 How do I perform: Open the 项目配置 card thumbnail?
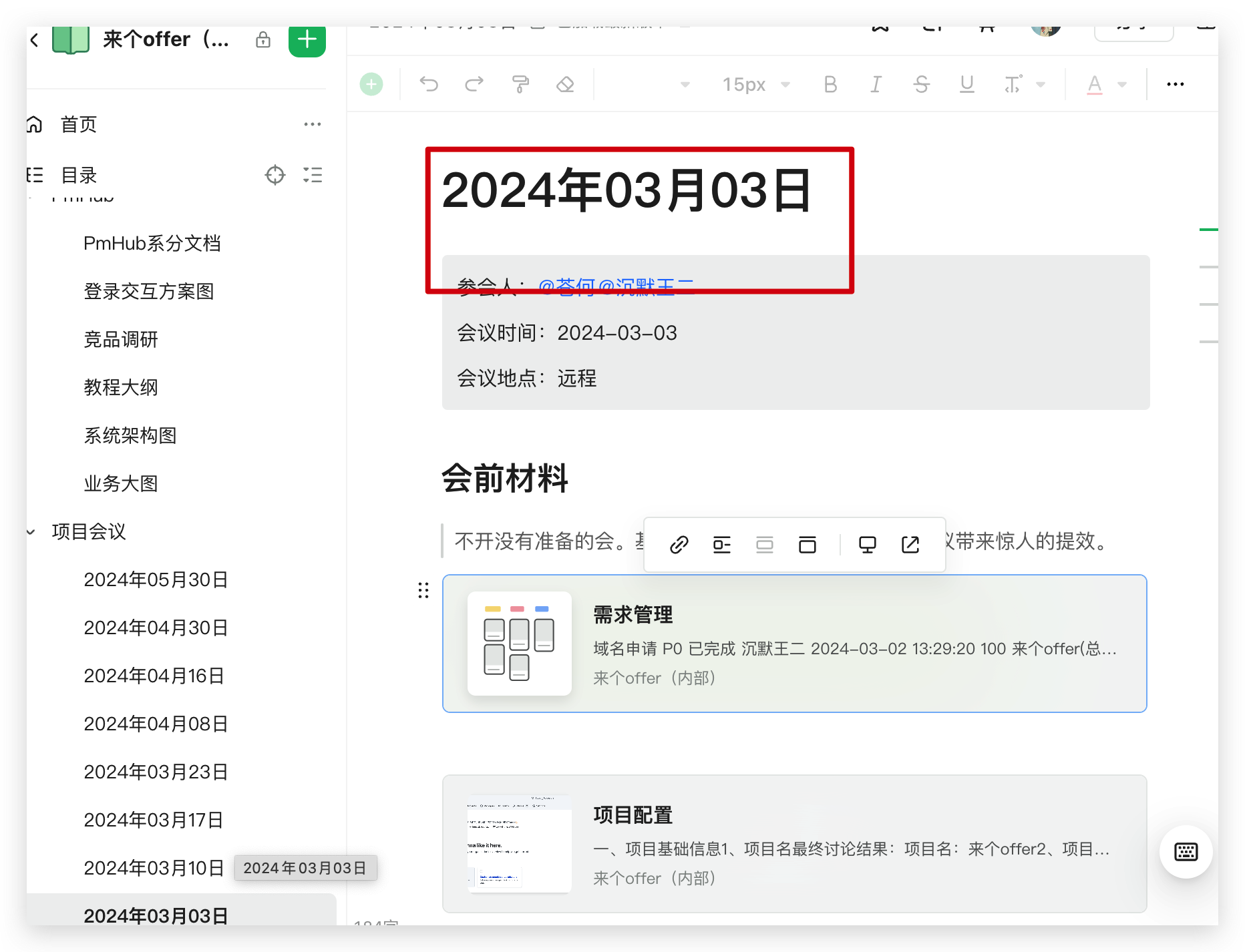[520, 844]
